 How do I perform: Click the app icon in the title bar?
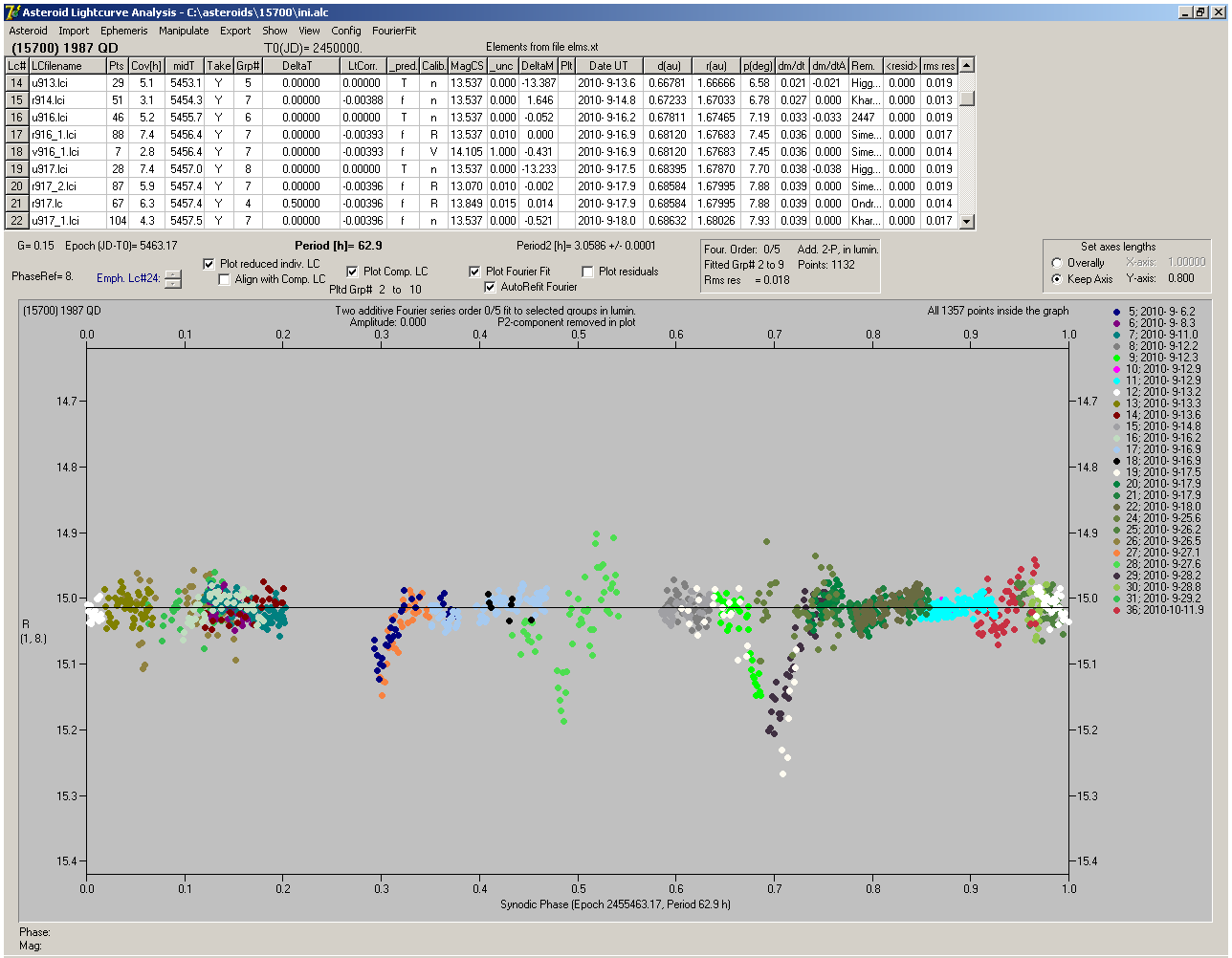[x=12, y=12]
